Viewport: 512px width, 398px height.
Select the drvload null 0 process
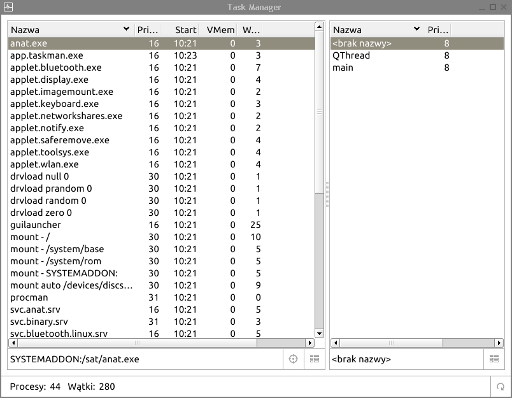pyautogui.click(x=161, y=176)
